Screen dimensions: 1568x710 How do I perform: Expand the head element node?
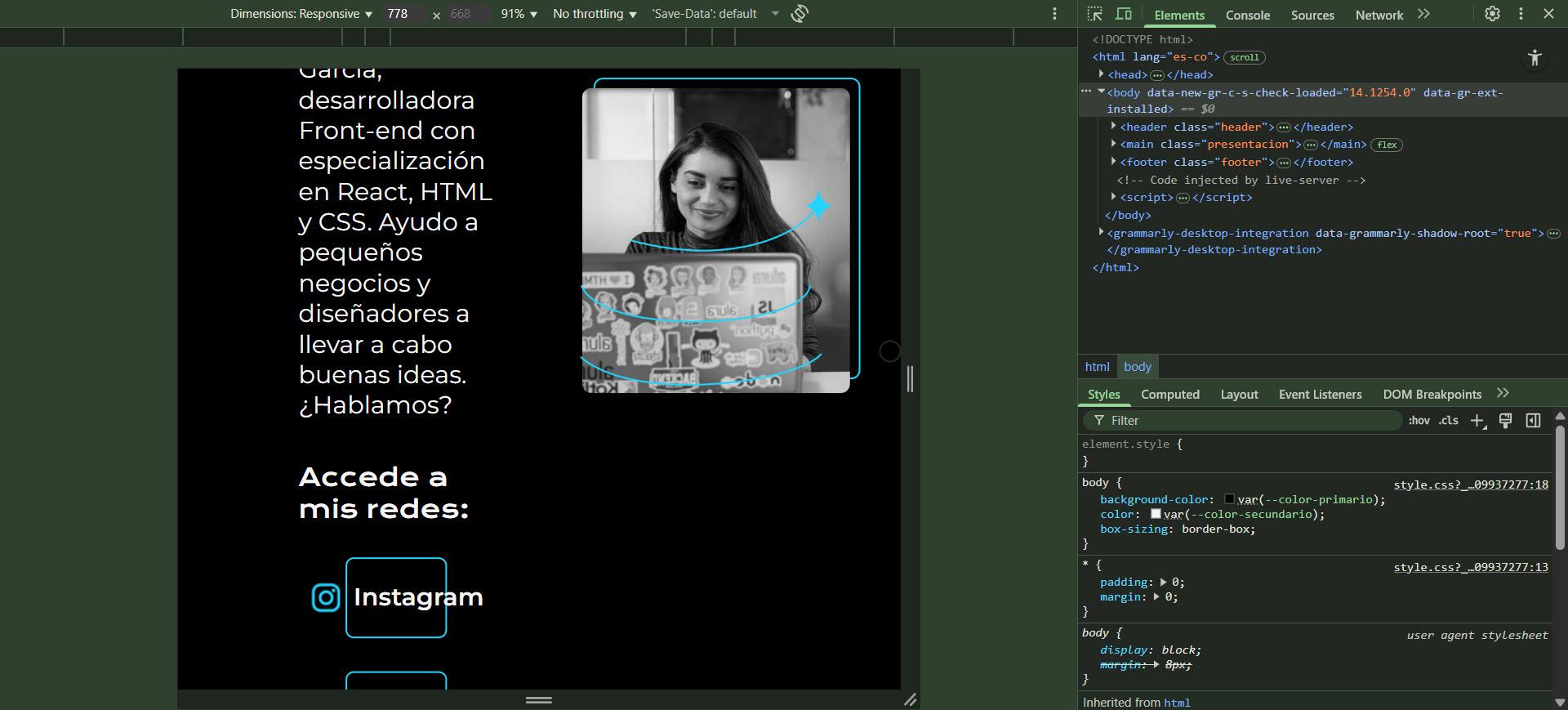[1101, 74]
